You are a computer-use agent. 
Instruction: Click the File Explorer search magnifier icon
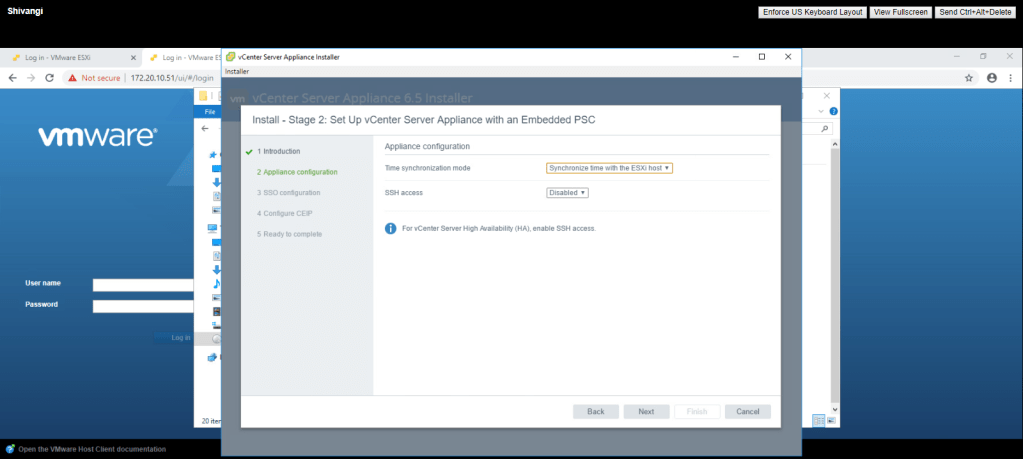[x=825, y=129]
